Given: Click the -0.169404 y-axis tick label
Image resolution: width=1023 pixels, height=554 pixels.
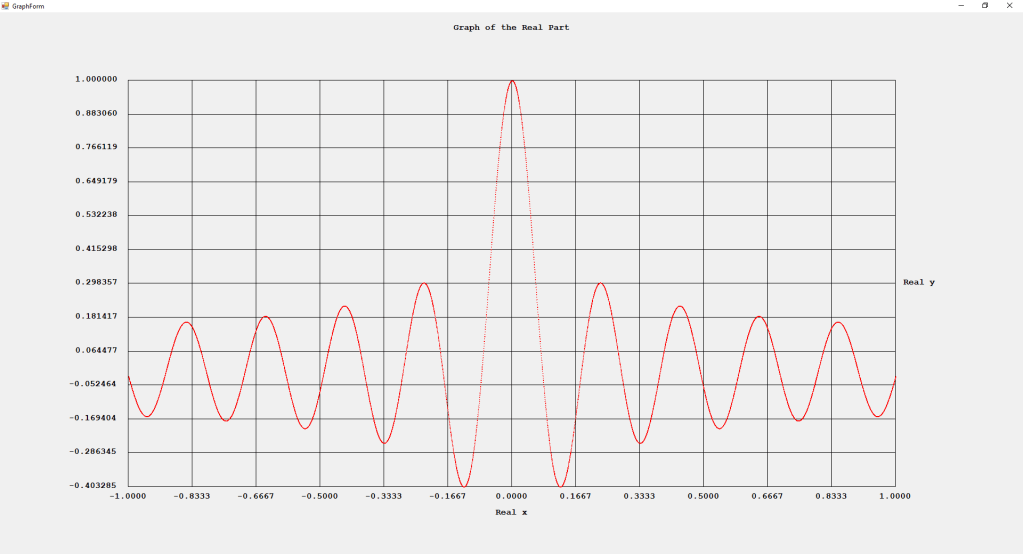Looking at the screenshot, I should pos(95,418).
